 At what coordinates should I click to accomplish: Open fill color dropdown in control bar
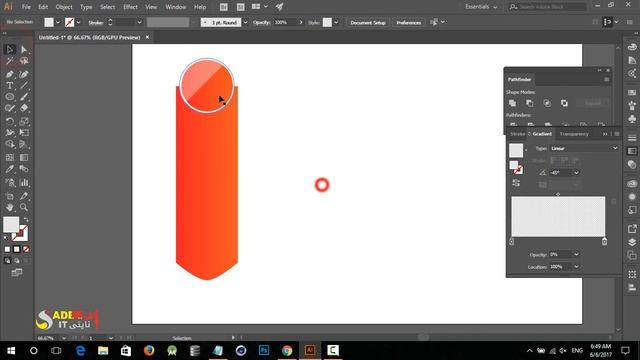(58, 22)
